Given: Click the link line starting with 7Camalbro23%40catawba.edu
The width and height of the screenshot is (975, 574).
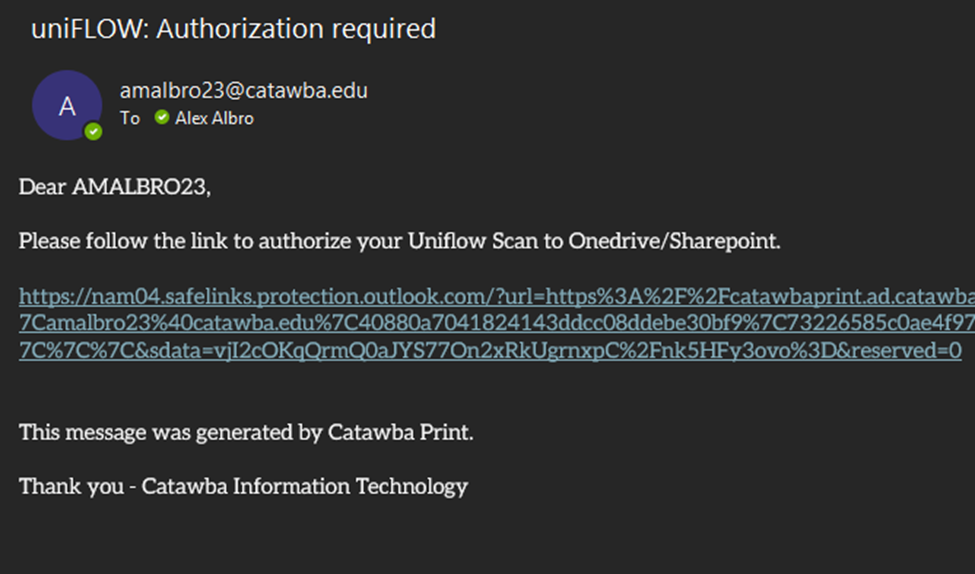Looking at the screenshot, I should [x=497, y=323].
